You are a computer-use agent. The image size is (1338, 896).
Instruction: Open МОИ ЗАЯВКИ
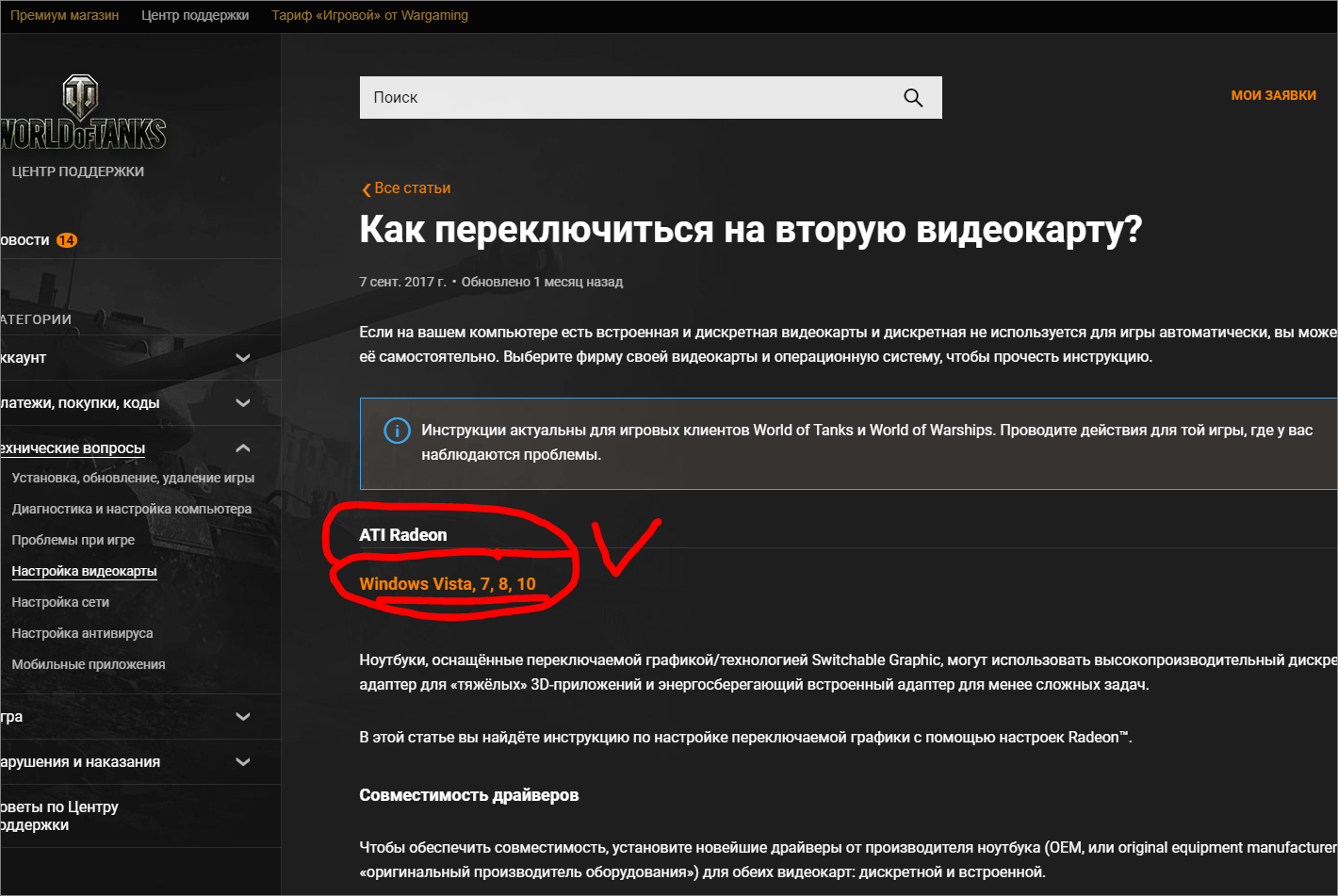click(x=1273, y=95)
